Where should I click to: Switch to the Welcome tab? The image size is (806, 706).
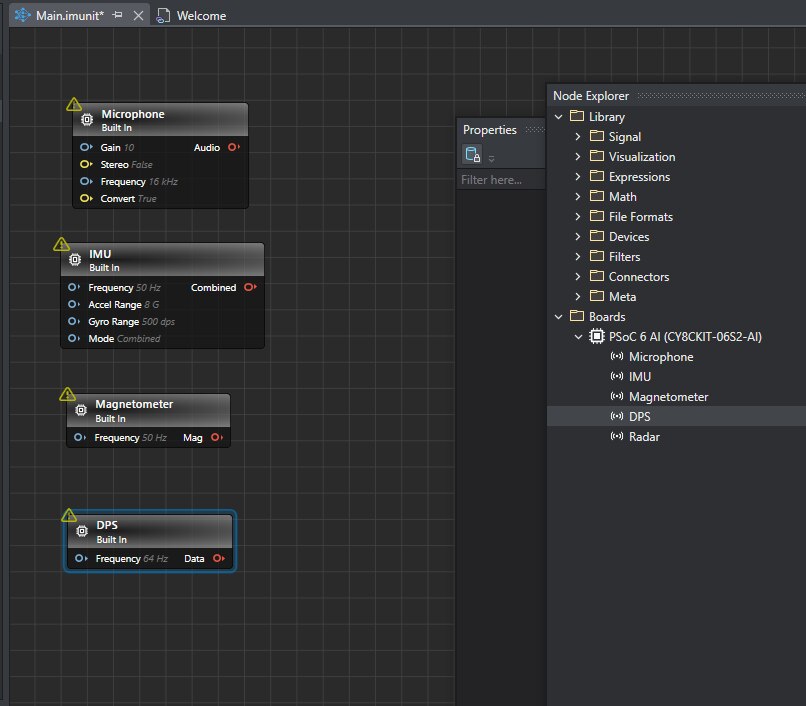[191, 16]
